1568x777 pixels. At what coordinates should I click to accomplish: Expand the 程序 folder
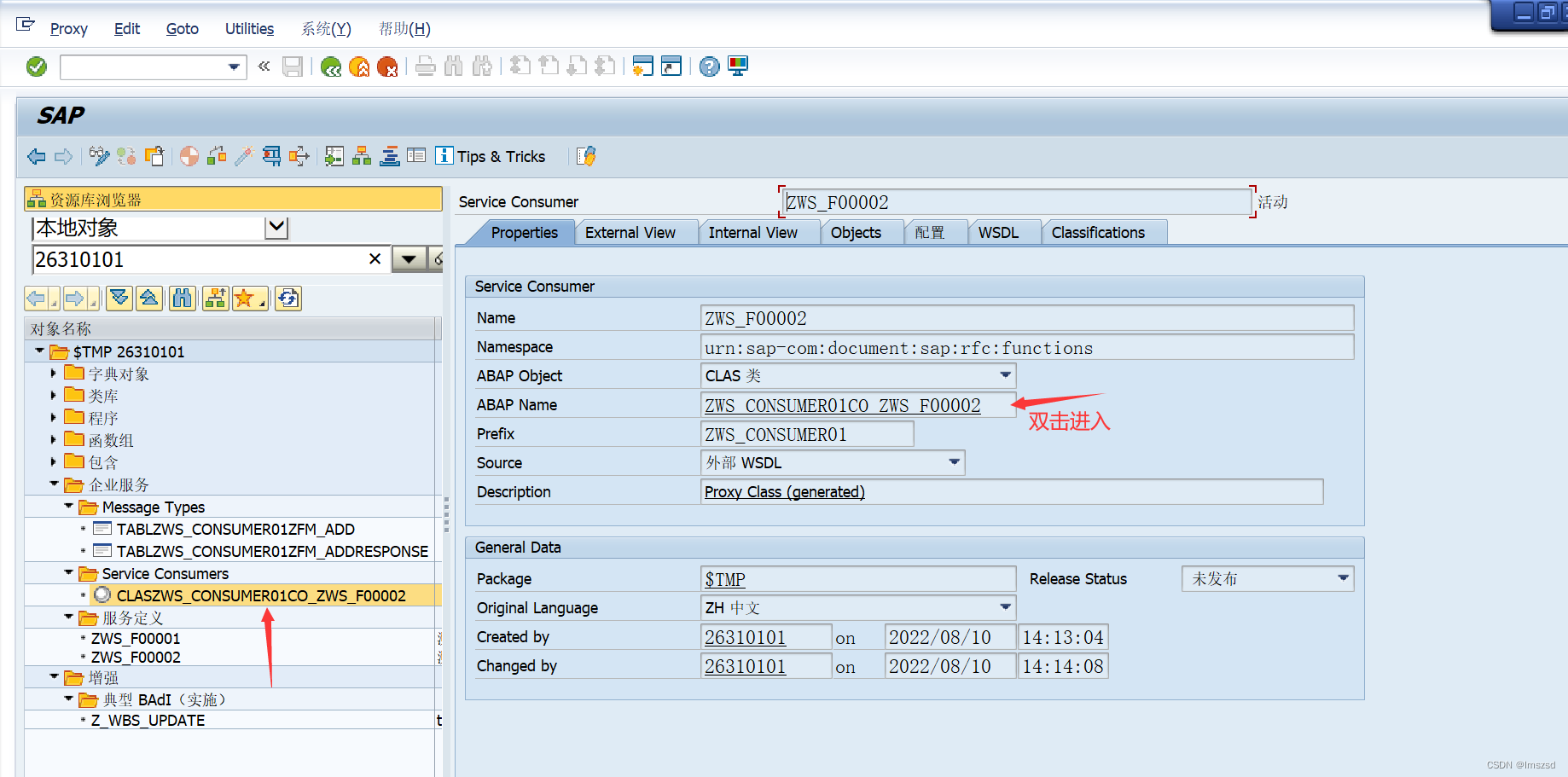tap(53, 417)
